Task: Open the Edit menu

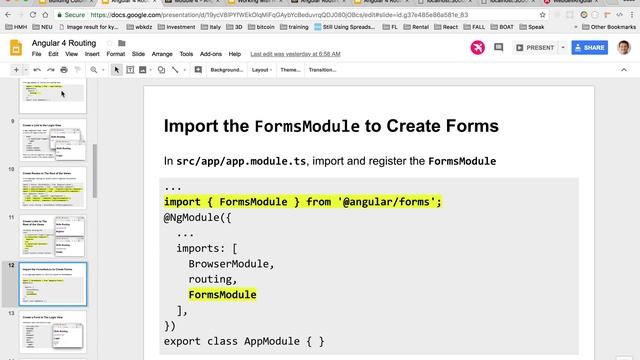Action: [x=53, y=54]
